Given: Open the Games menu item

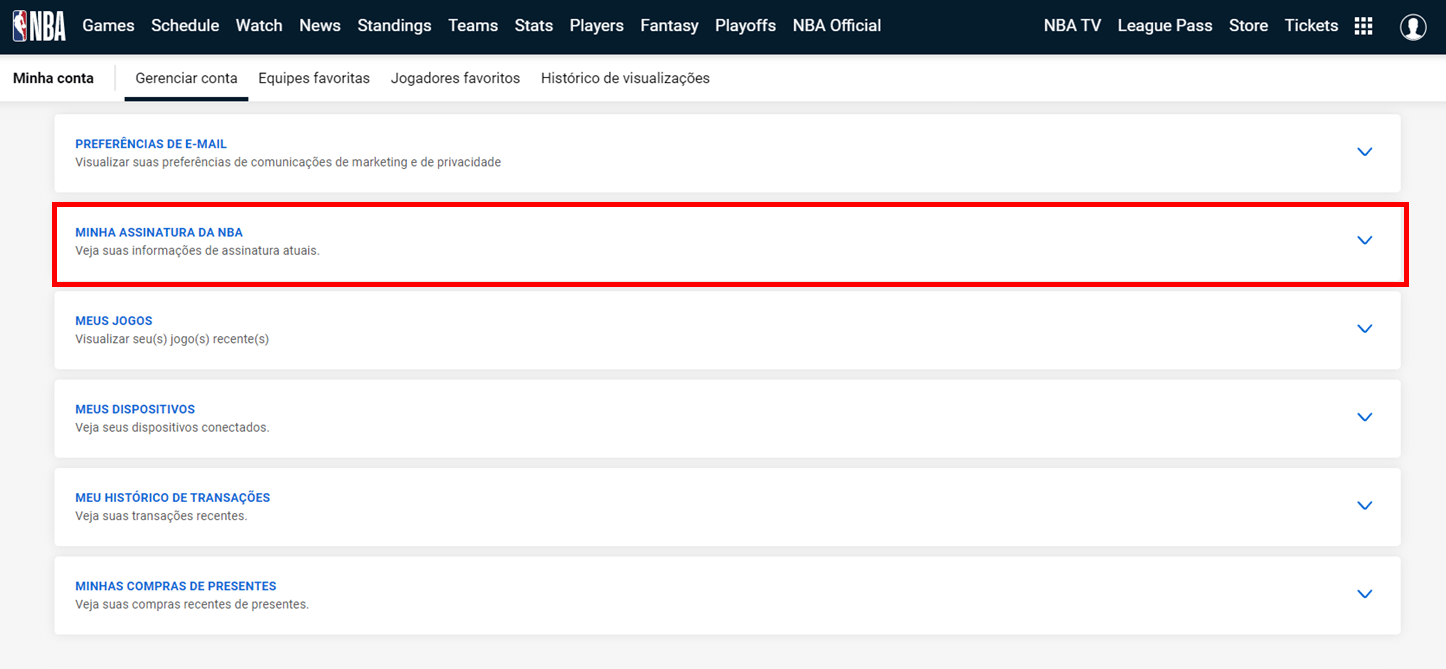Looking at the screenshot, I should click(108, 26).
